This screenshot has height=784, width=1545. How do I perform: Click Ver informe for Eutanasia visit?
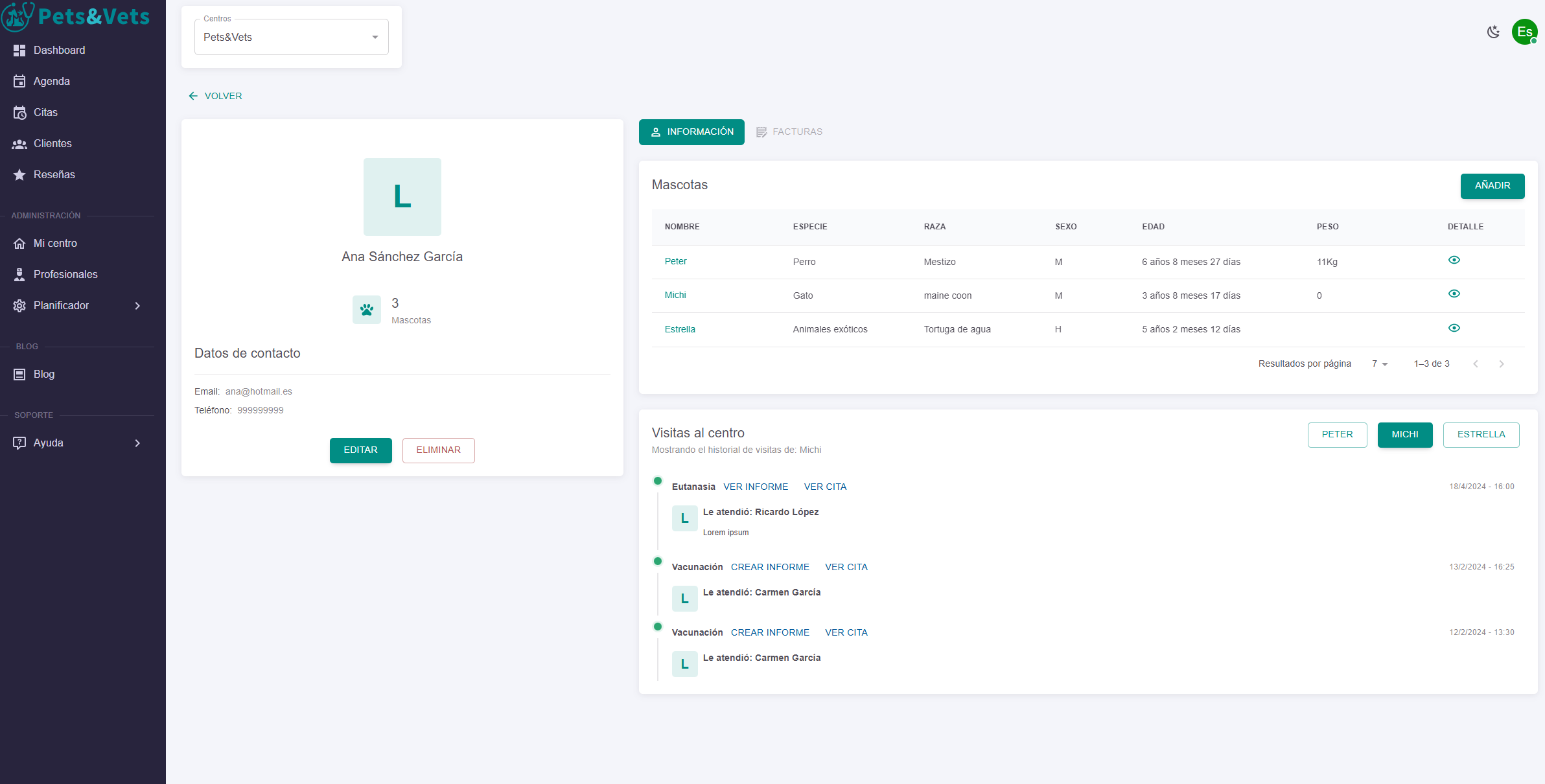pyautogui.click(x=756, y=487)
